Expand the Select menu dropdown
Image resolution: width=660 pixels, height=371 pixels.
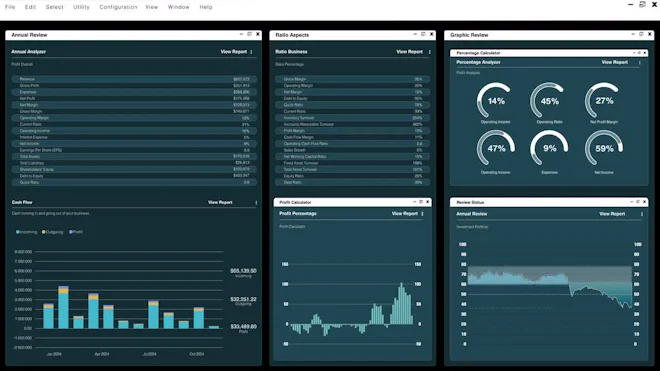tap(54, 7)
